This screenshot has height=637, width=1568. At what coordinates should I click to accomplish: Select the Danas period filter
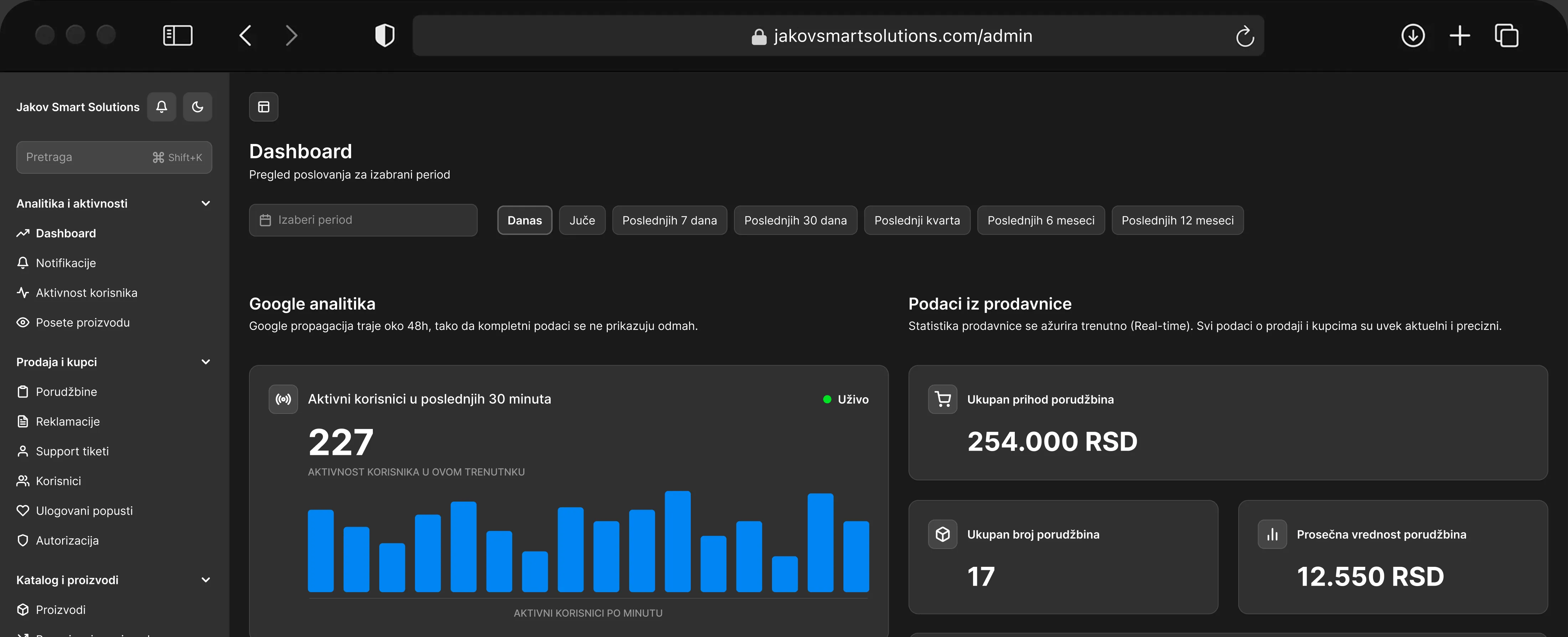tap(525, 220)
